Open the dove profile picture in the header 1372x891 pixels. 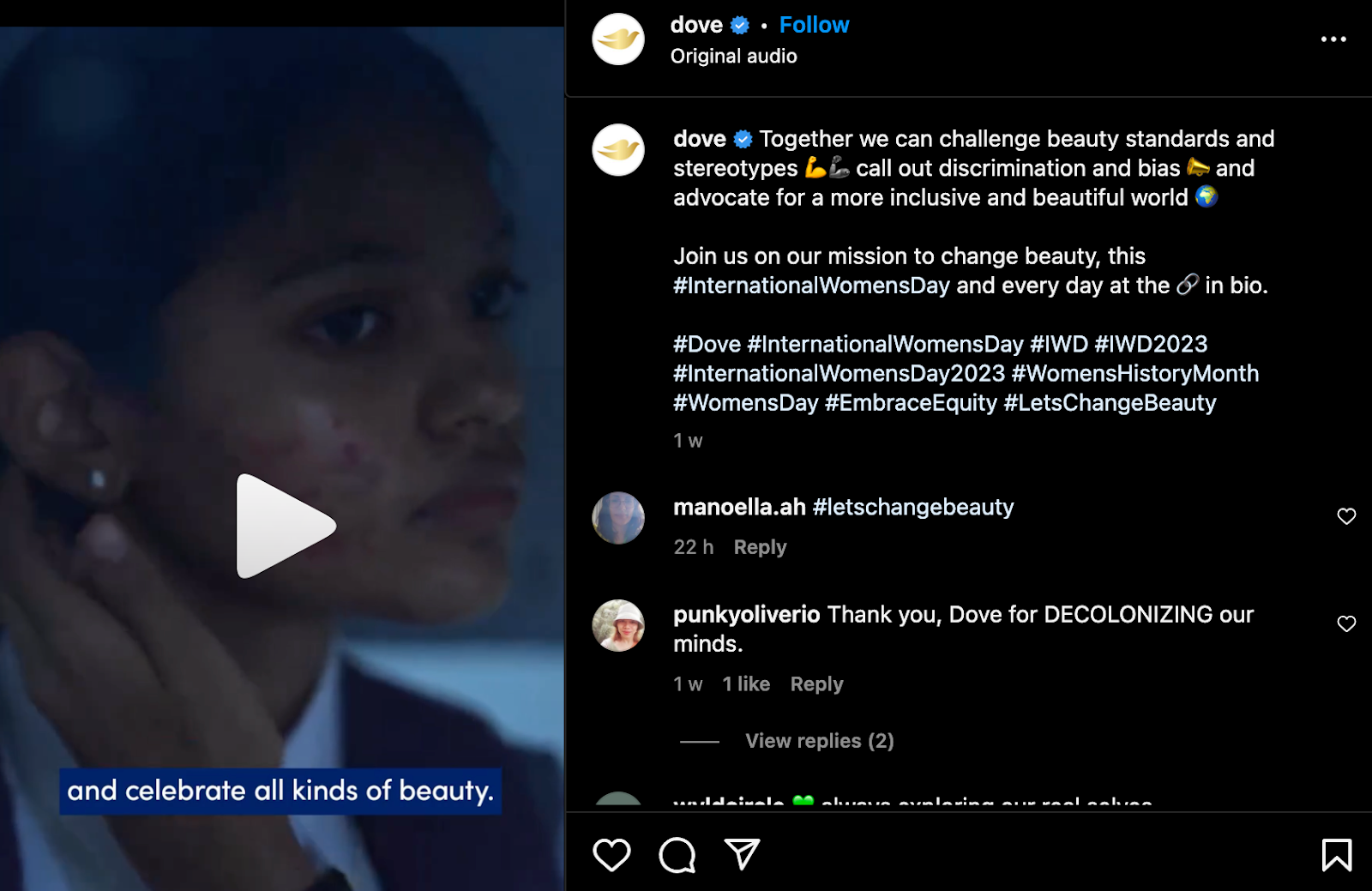click(x=618, y=39)
